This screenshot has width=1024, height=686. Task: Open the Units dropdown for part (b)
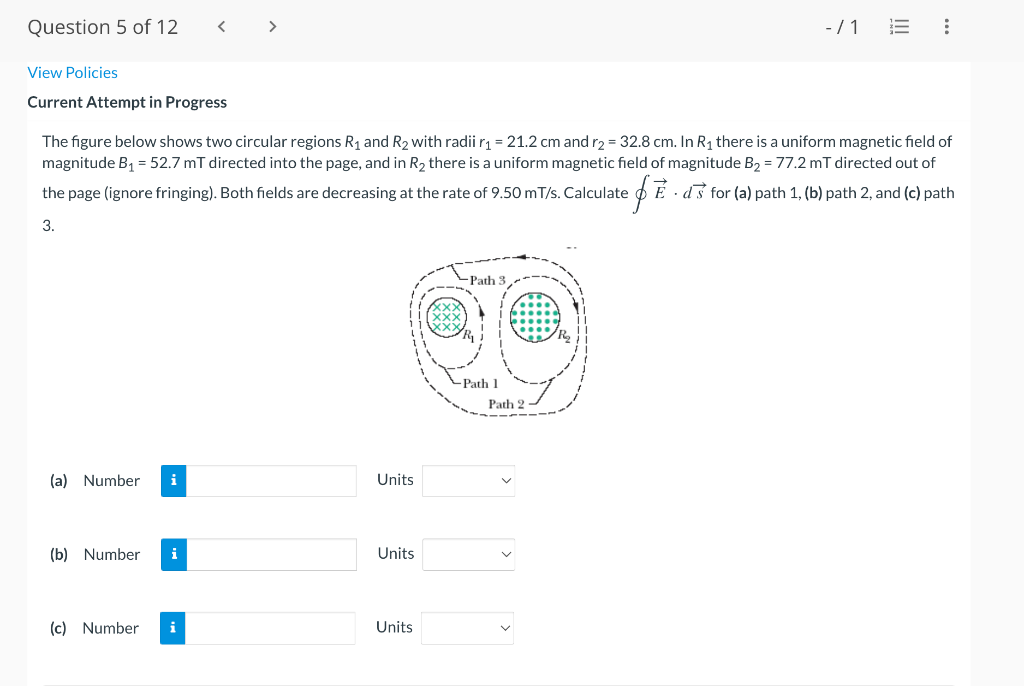tap(468, 555)
